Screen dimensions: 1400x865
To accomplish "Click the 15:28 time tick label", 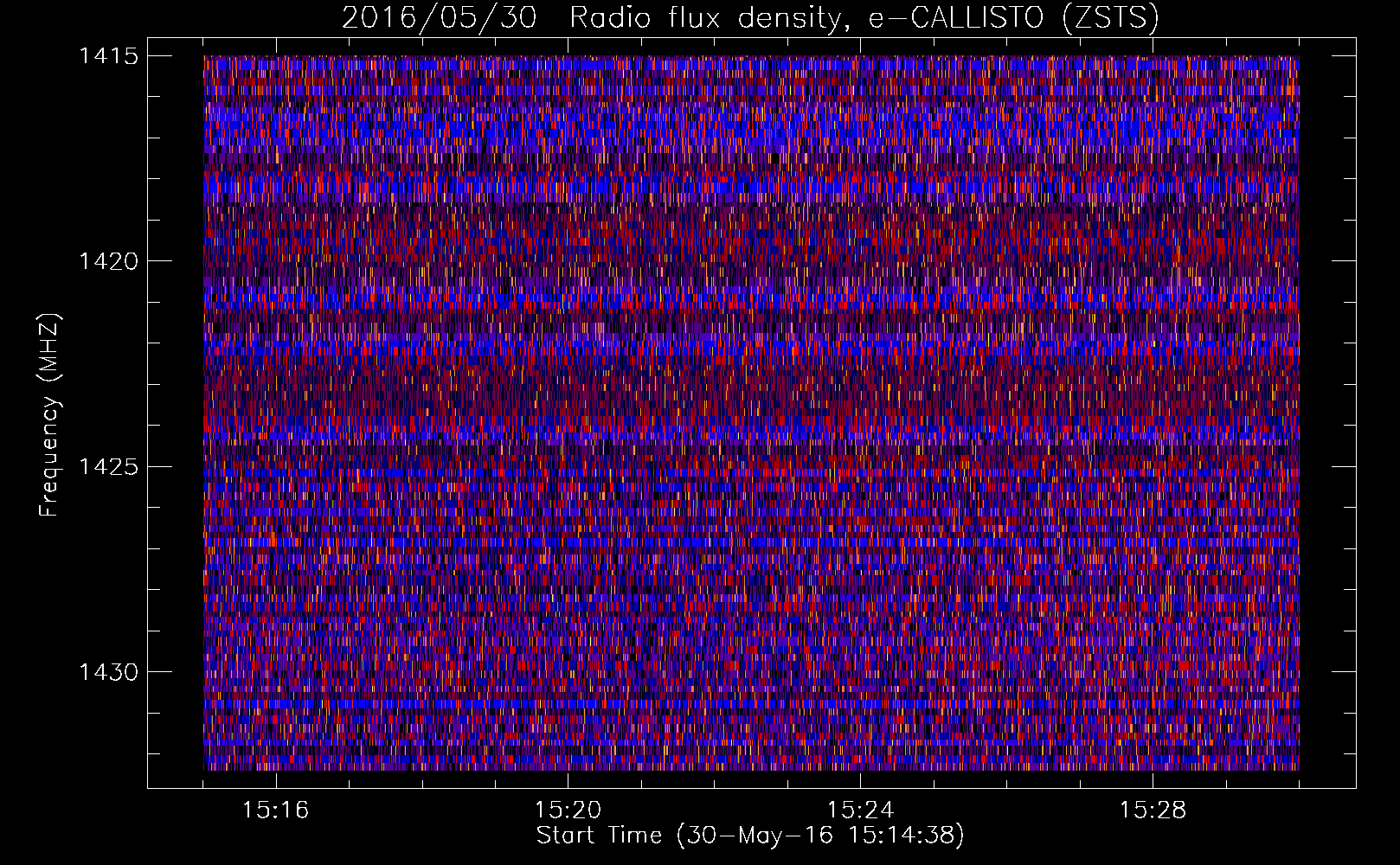I will [x=1153, y=810].
